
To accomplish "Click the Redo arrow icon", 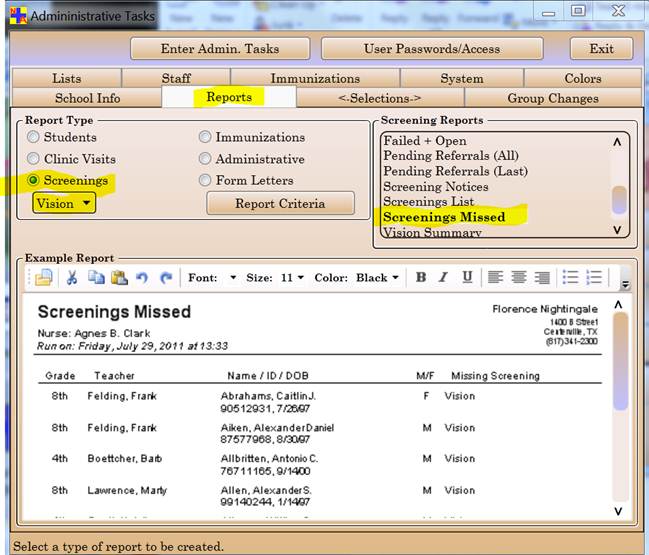I will coord(166,278).
